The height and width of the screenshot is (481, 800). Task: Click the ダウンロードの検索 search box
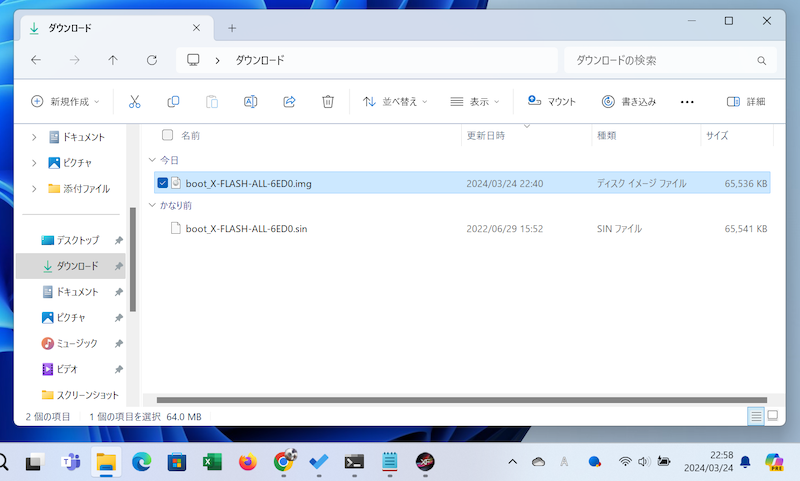click(667, 60)
